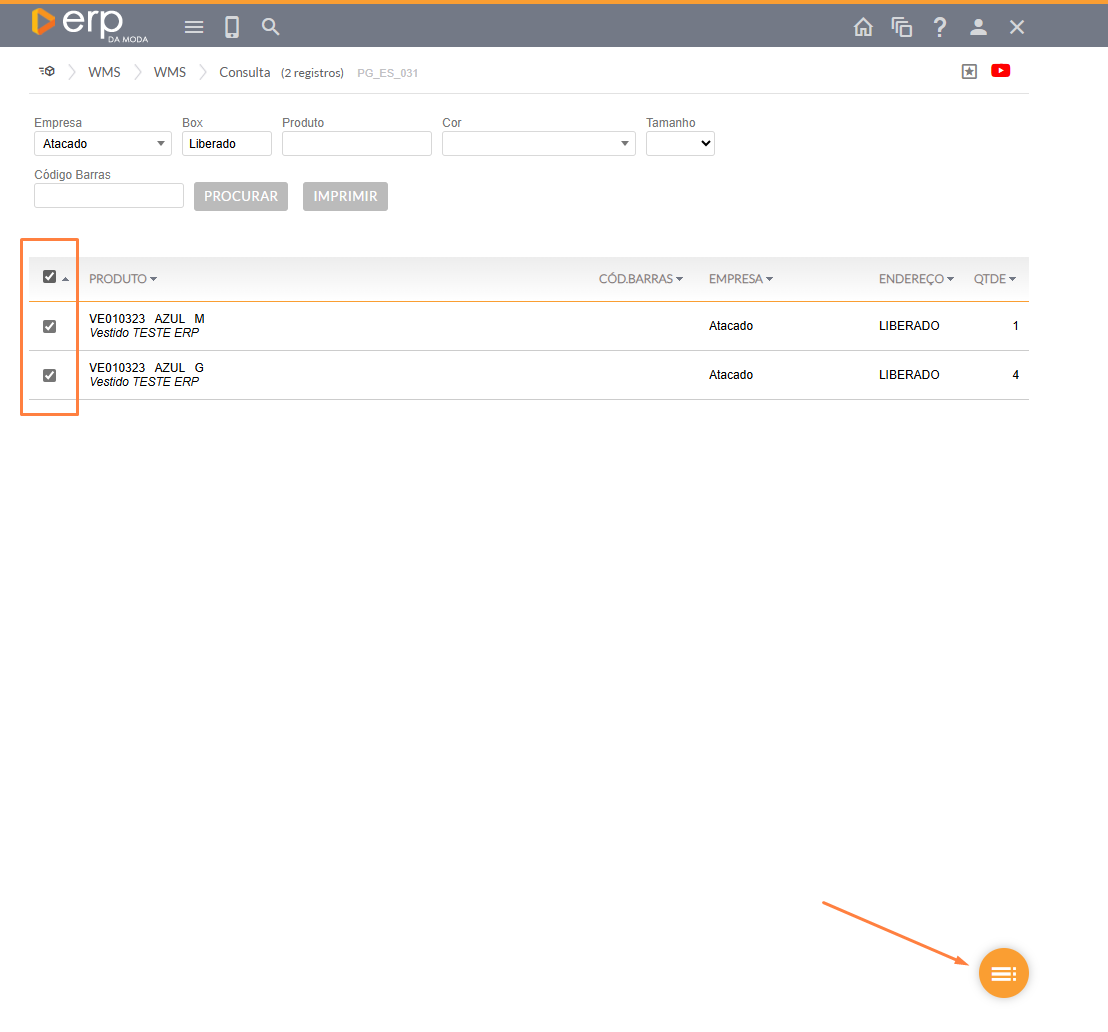Open the hamburger main menu icon
The height and width of the screenshot is (1032, 1108).
(x=194, y=27)
